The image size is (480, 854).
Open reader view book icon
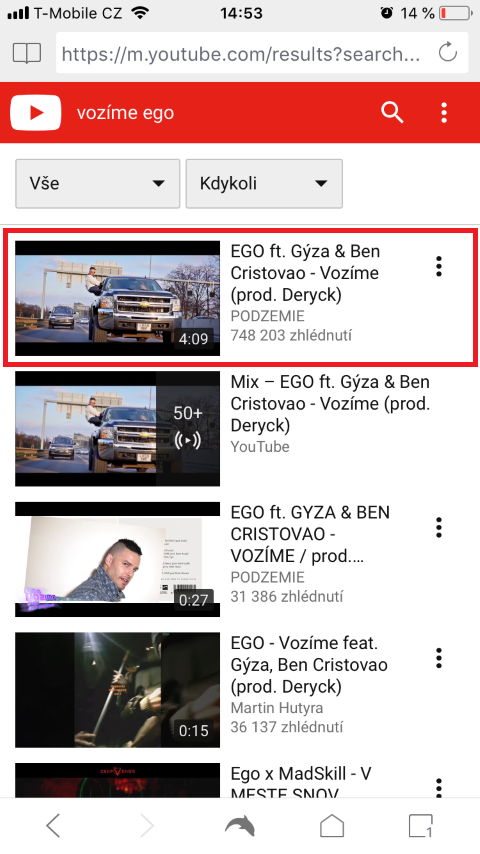(x=27, y=53)
